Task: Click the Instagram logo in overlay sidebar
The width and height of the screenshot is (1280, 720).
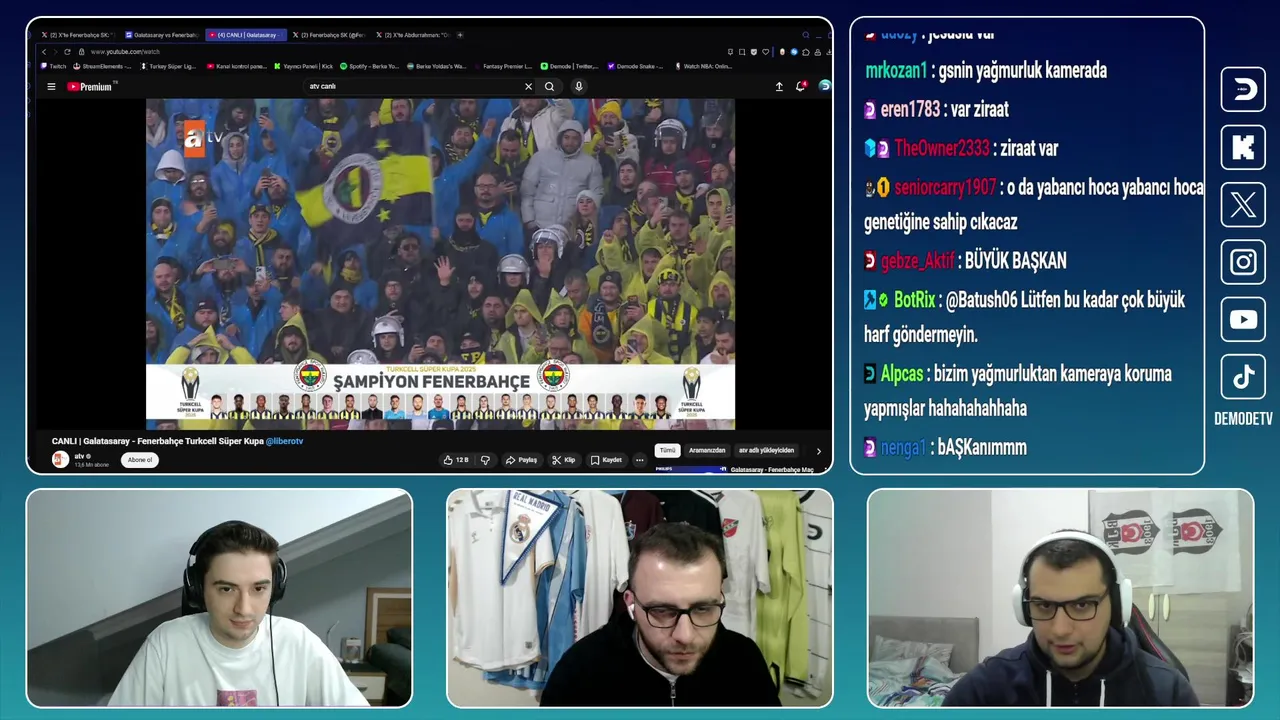Action: tap(1243, 262)
